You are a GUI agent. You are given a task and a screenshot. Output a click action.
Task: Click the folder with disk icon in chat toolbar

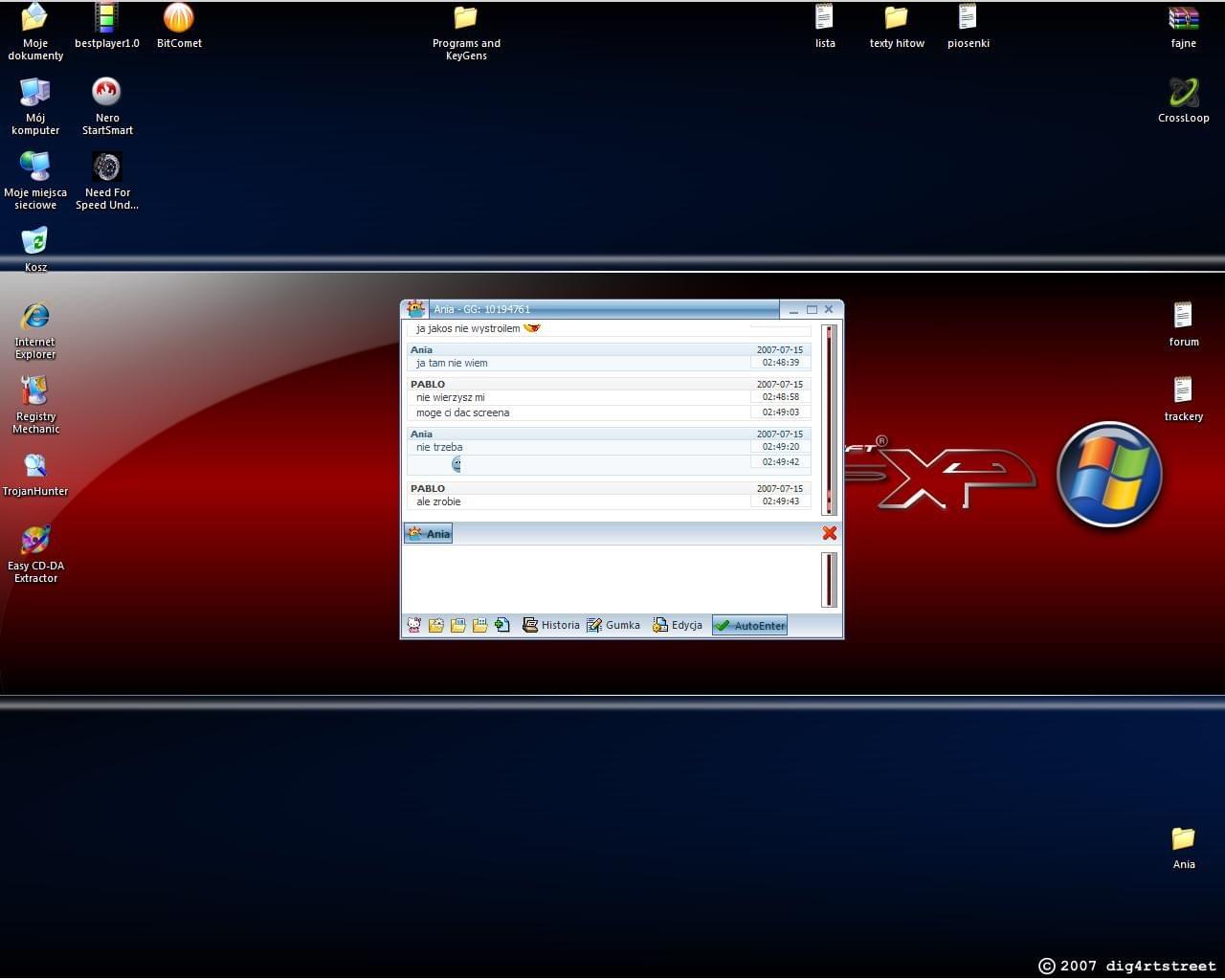tap(457, 625)
